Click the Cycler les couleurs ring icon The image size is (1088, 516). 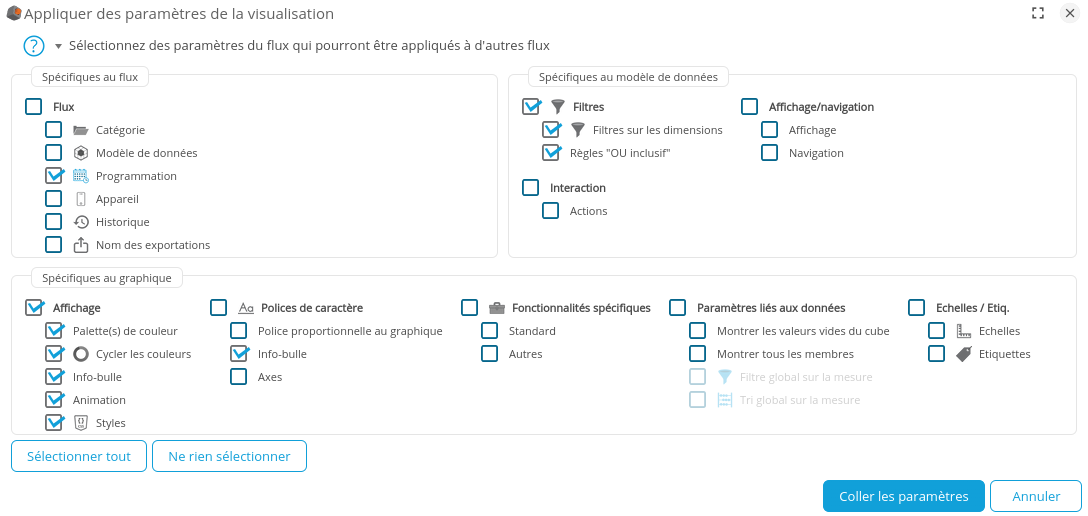coord(81,354)
